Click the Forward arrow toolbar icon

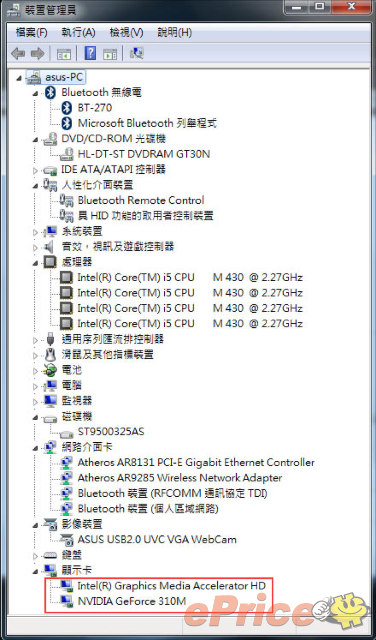(38, 53)
